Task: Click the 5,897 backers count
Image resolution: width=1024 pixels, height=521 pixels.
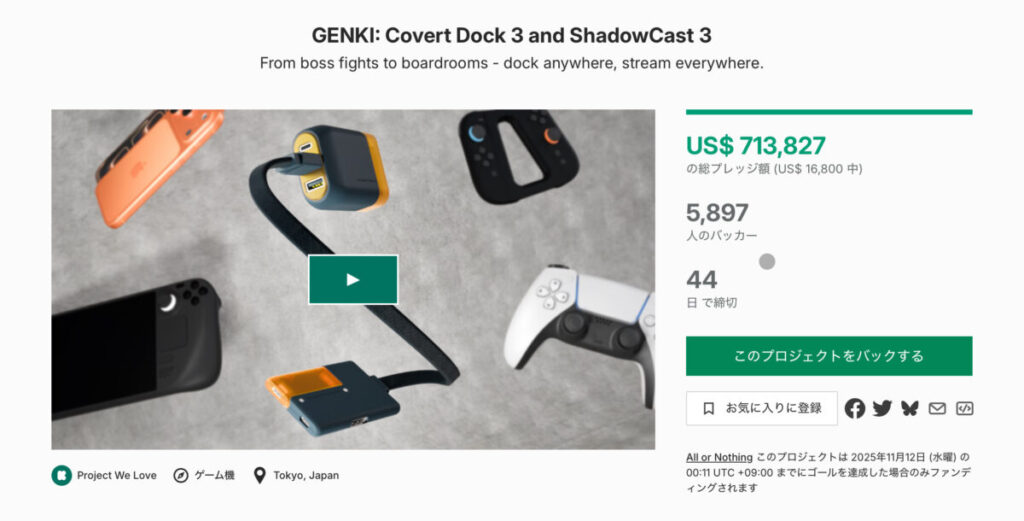Action: (x=717, y=213)
